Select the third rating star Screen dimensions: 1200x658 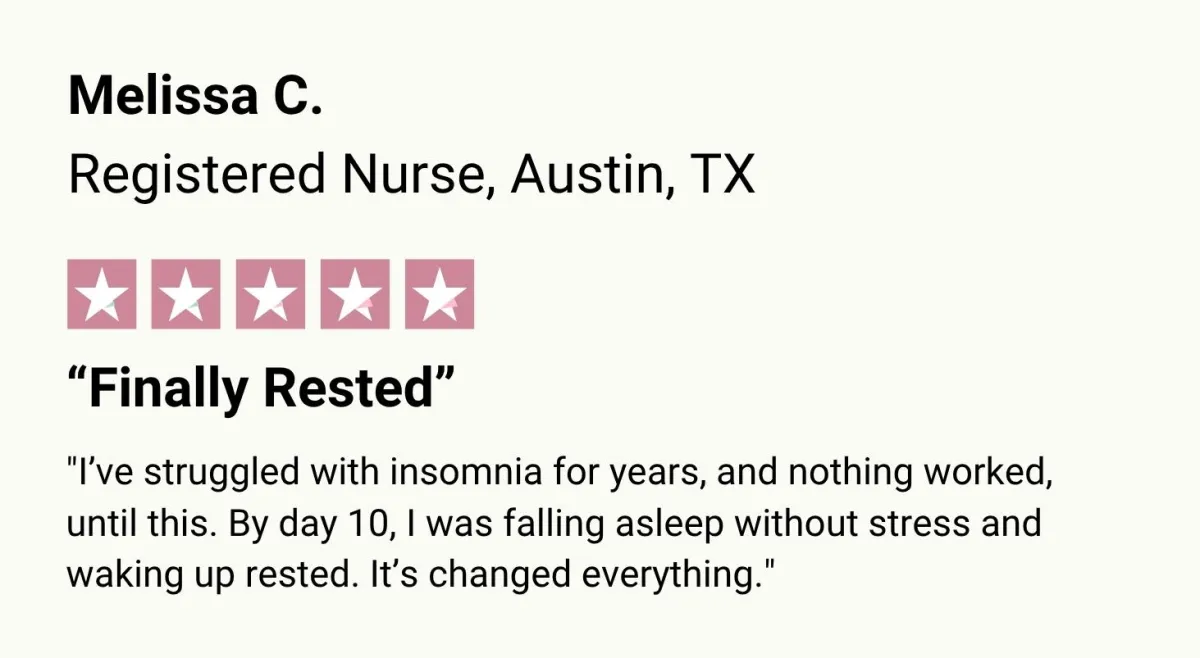point(270,294)
